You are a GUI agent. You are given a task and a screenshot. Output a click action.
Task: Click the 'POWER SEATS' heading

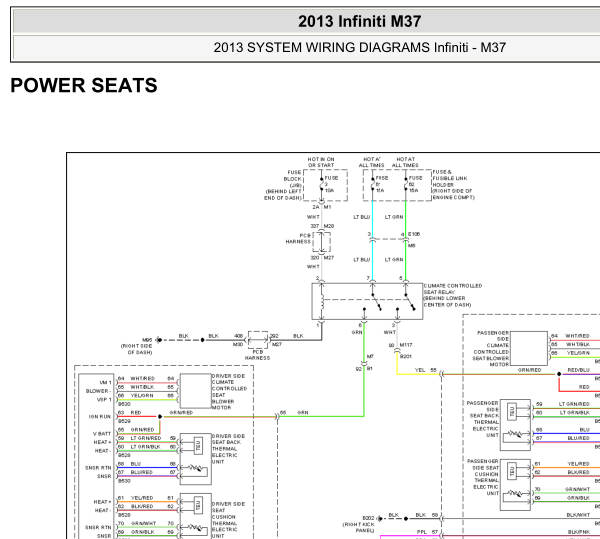(x=84, y=85)
